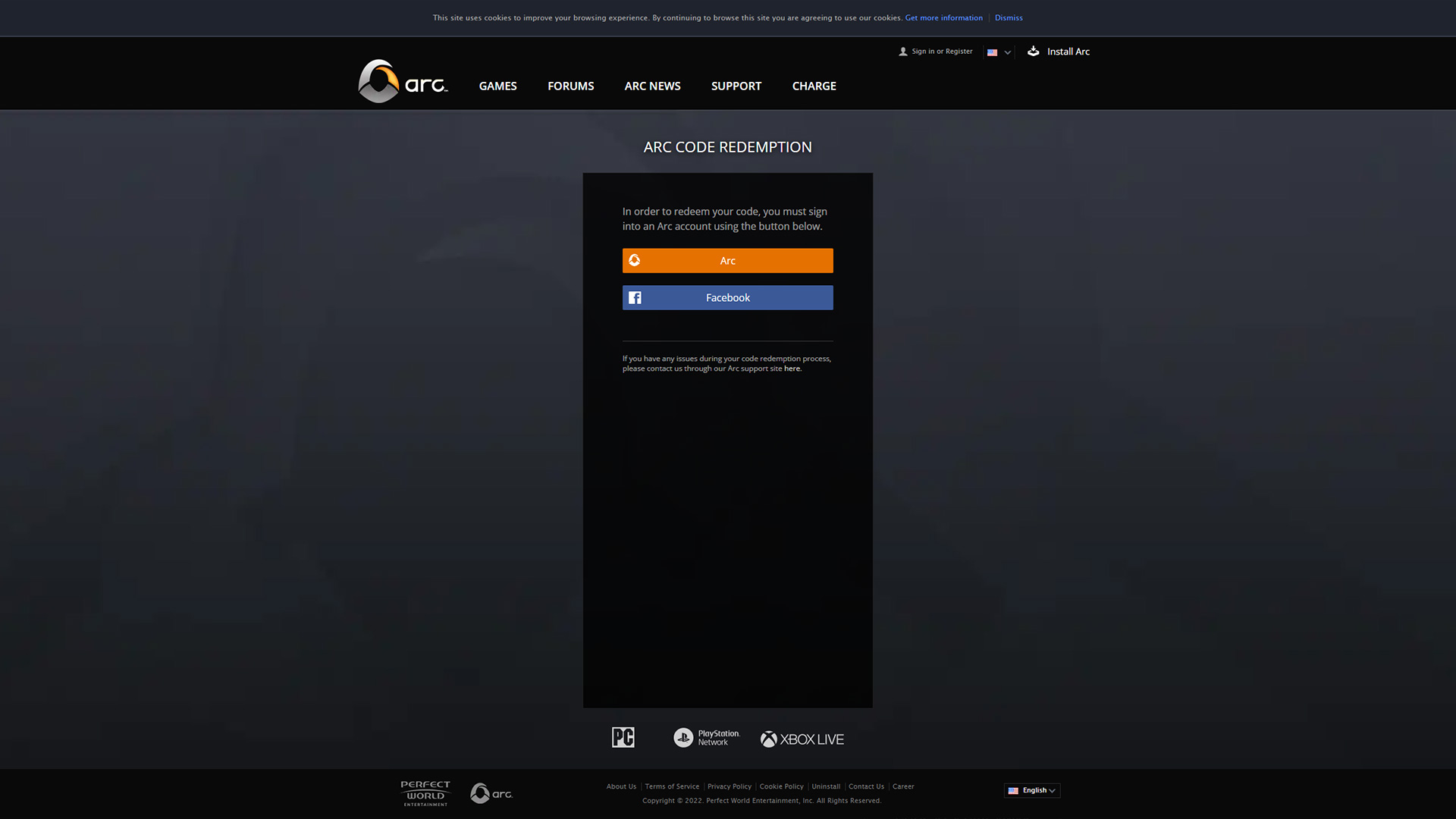Open the FORUMS menu item
Screen dimensions: 1456x819
(570, 86)
